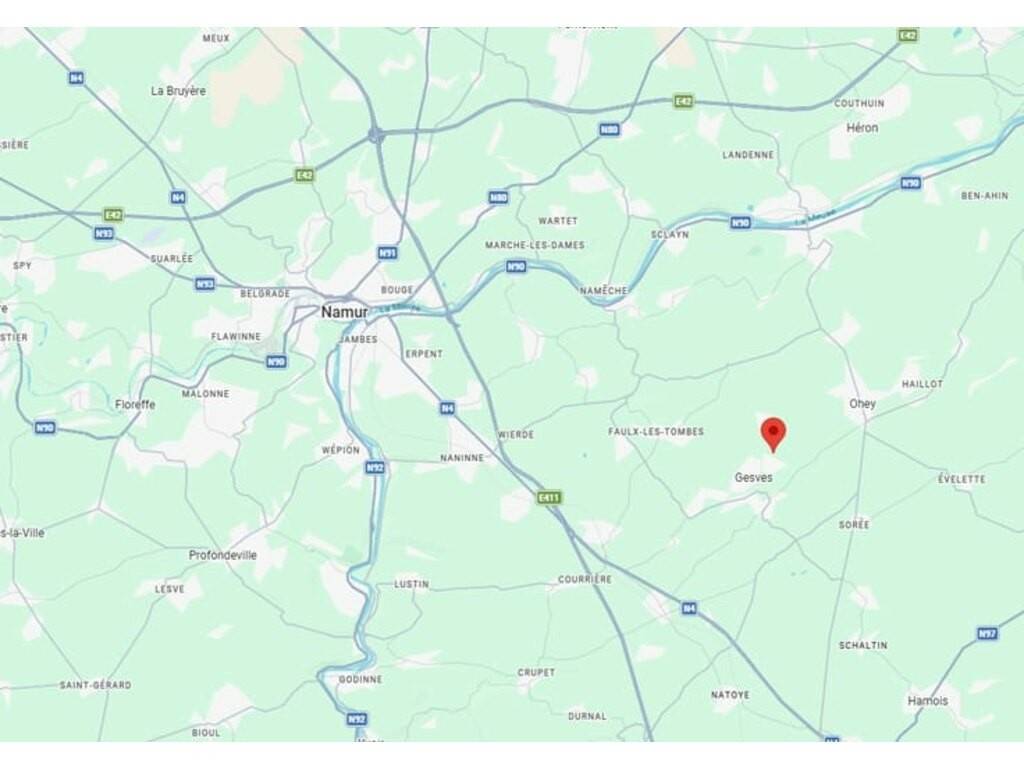Select the Namur city label
Screen dimensions: 1024x768
point(344,312)
